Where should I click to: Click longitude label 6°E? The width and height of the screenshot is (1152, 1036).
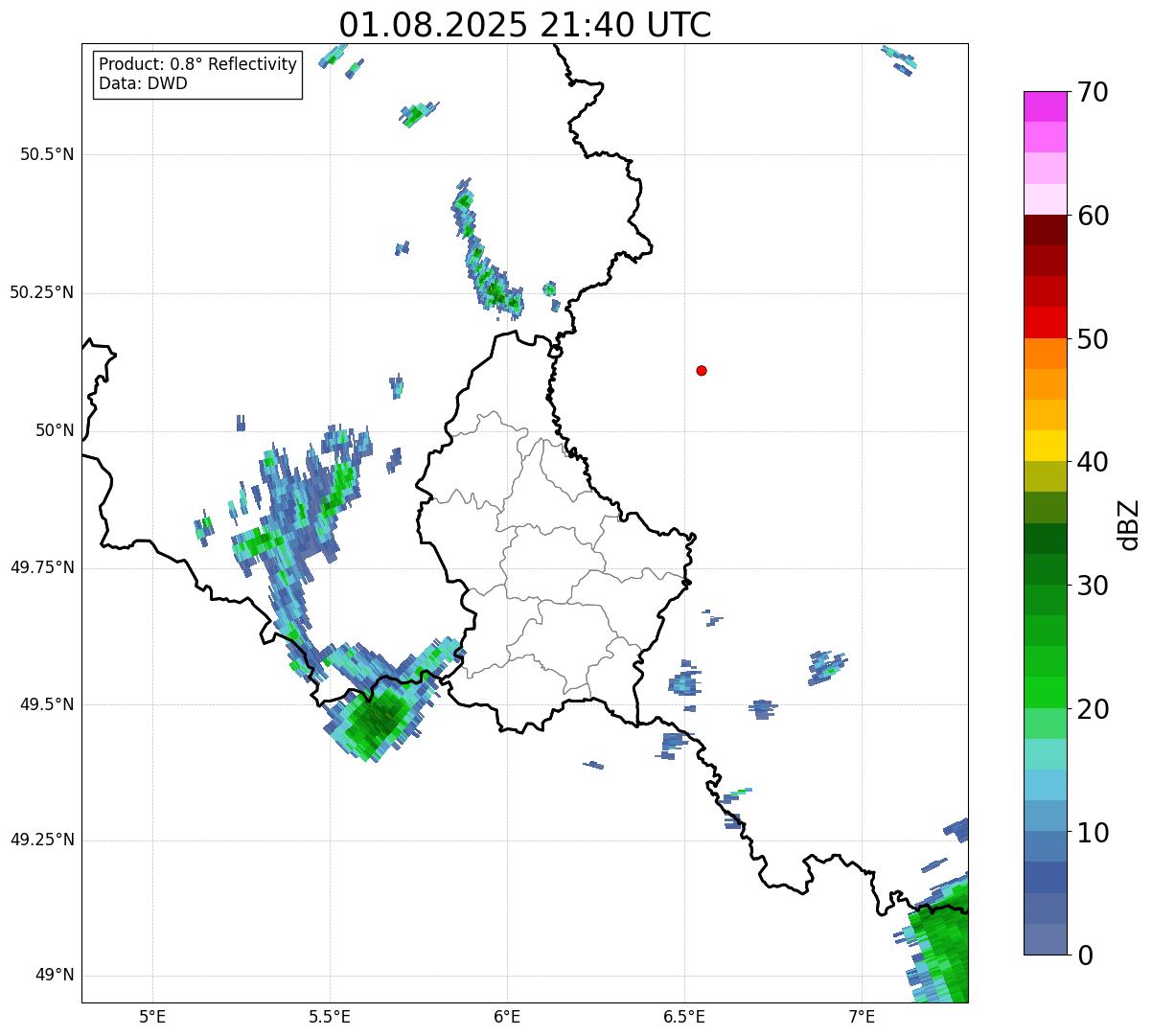click(507, 1016)
